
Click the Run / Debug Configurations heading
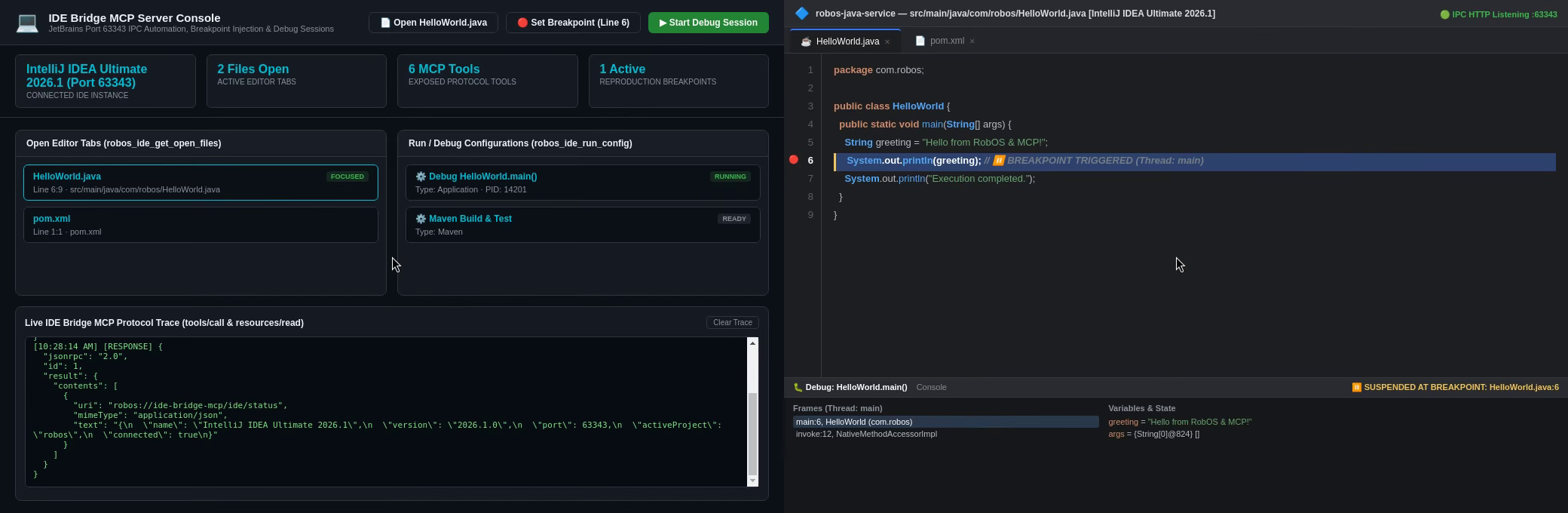(520, 143)
